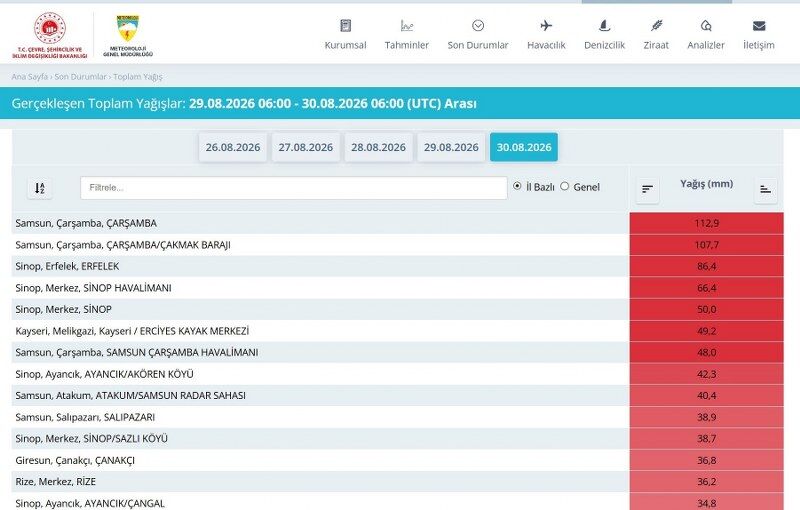Open the Tahminler chart icon
The height and width of the screenshot is (510, 800).
pyautogui.click(x=407, y=26)
